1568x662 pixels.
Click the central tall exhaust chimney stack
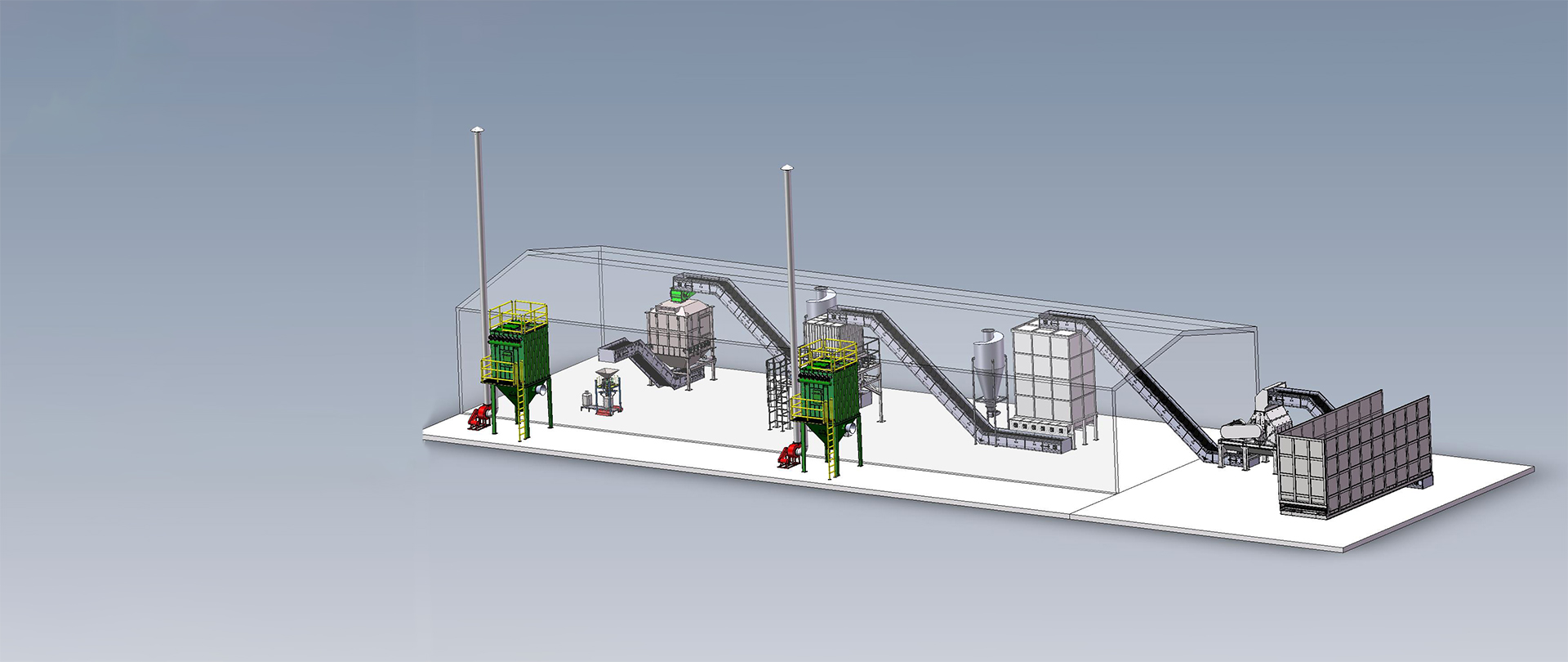point(789,245)
